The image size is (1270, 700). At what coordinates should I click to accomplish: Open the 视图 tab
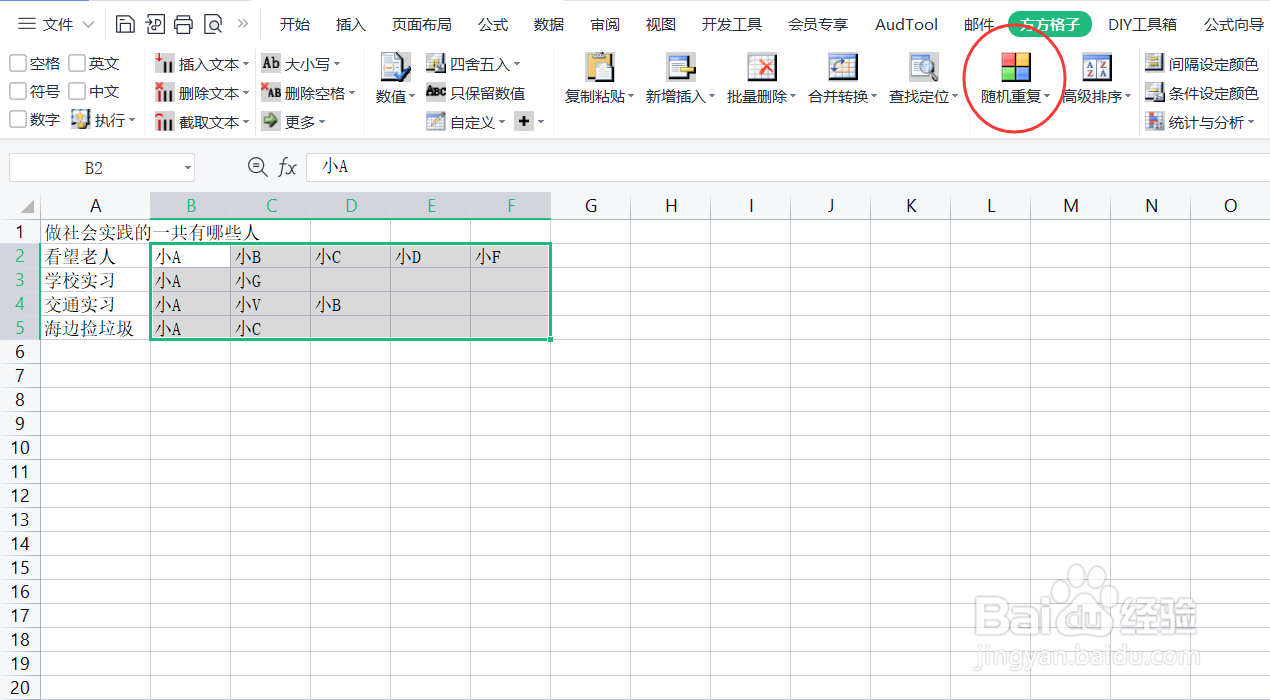(x=661, y=24)
